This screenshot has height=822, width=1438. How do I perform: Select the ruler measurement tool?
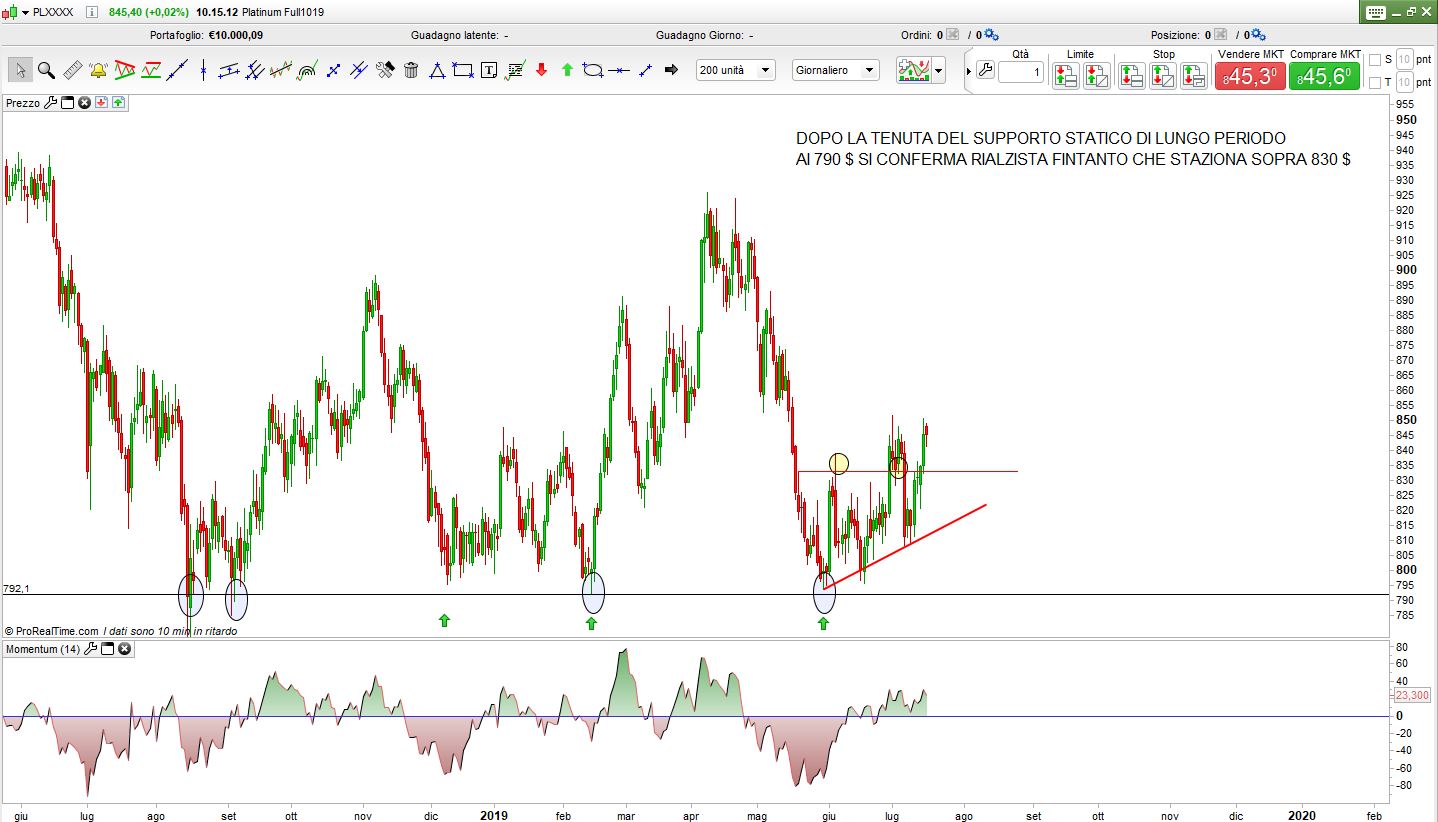pos(72,70)
